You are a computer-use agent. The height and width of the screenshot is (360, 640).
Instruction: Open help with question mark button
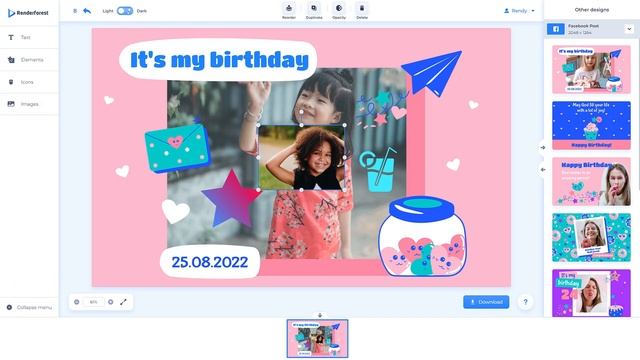point(525,302)
